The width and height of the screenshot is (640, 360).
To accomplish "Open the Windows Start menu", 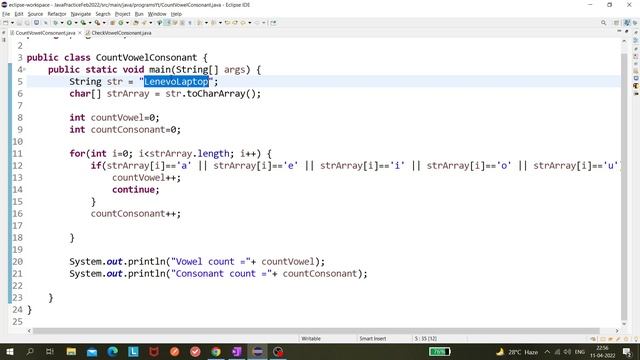I will [x=9, y=351].
